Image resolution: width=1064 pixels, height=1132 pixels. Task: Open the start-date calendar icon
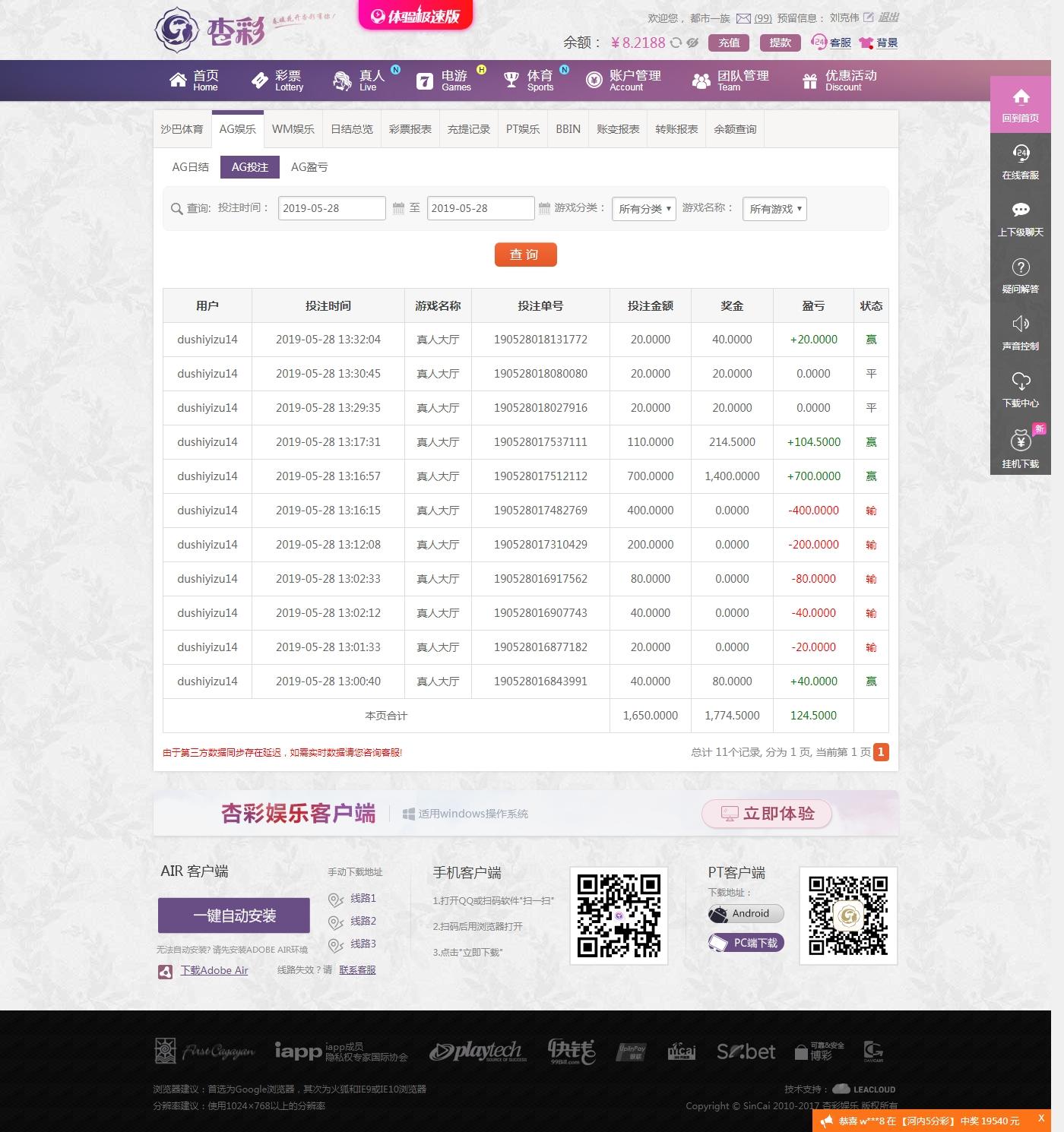point(398,208)
